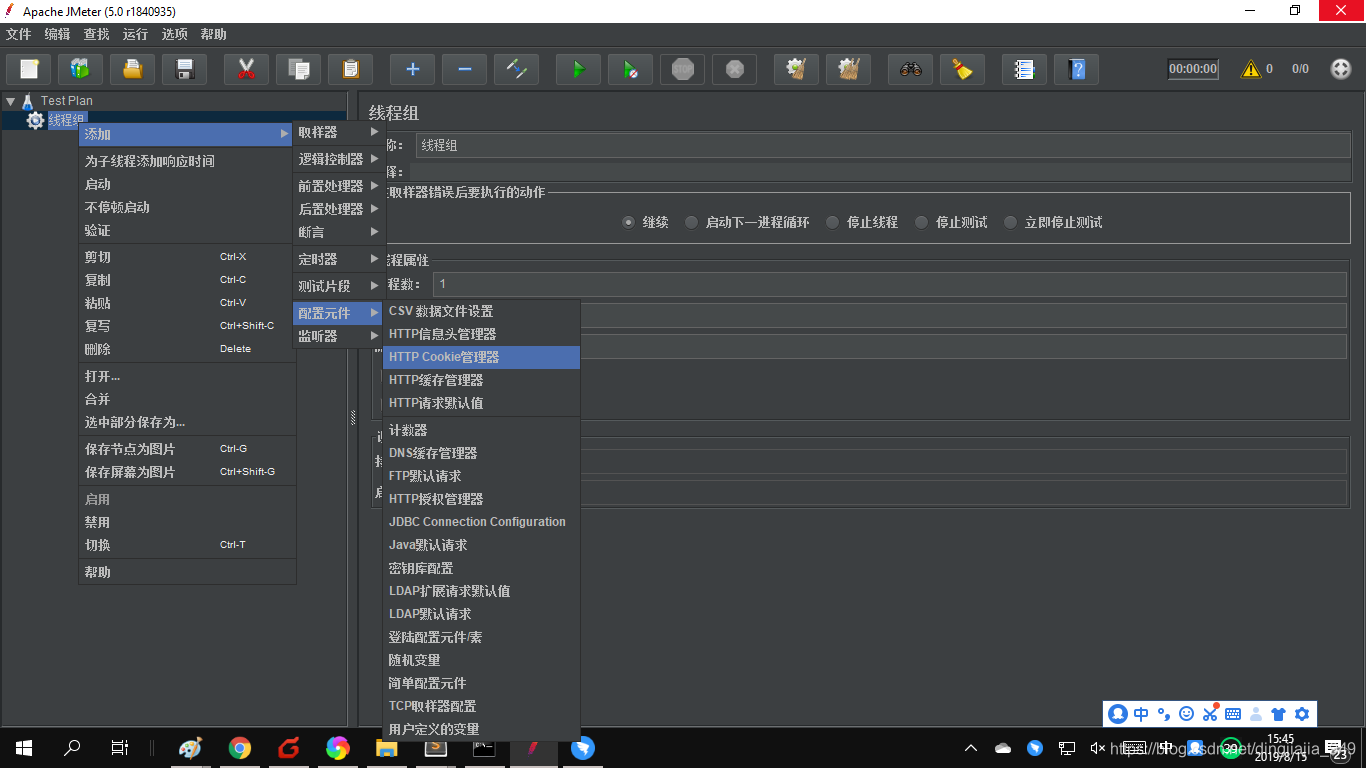This screenshot has height=768, width=1366.
Task: Click Start no pauses icon
Action: tap(630, 69)
